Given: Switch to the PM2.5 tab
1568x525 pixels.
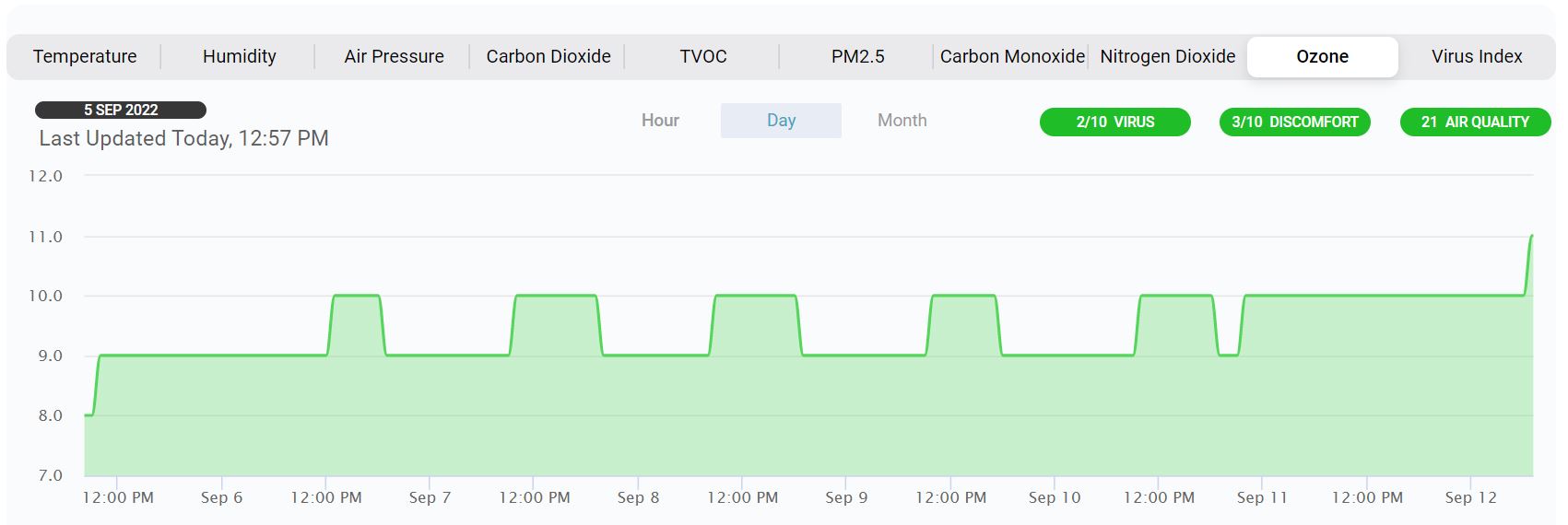Looking at the screenshot, I should [857, 56].
